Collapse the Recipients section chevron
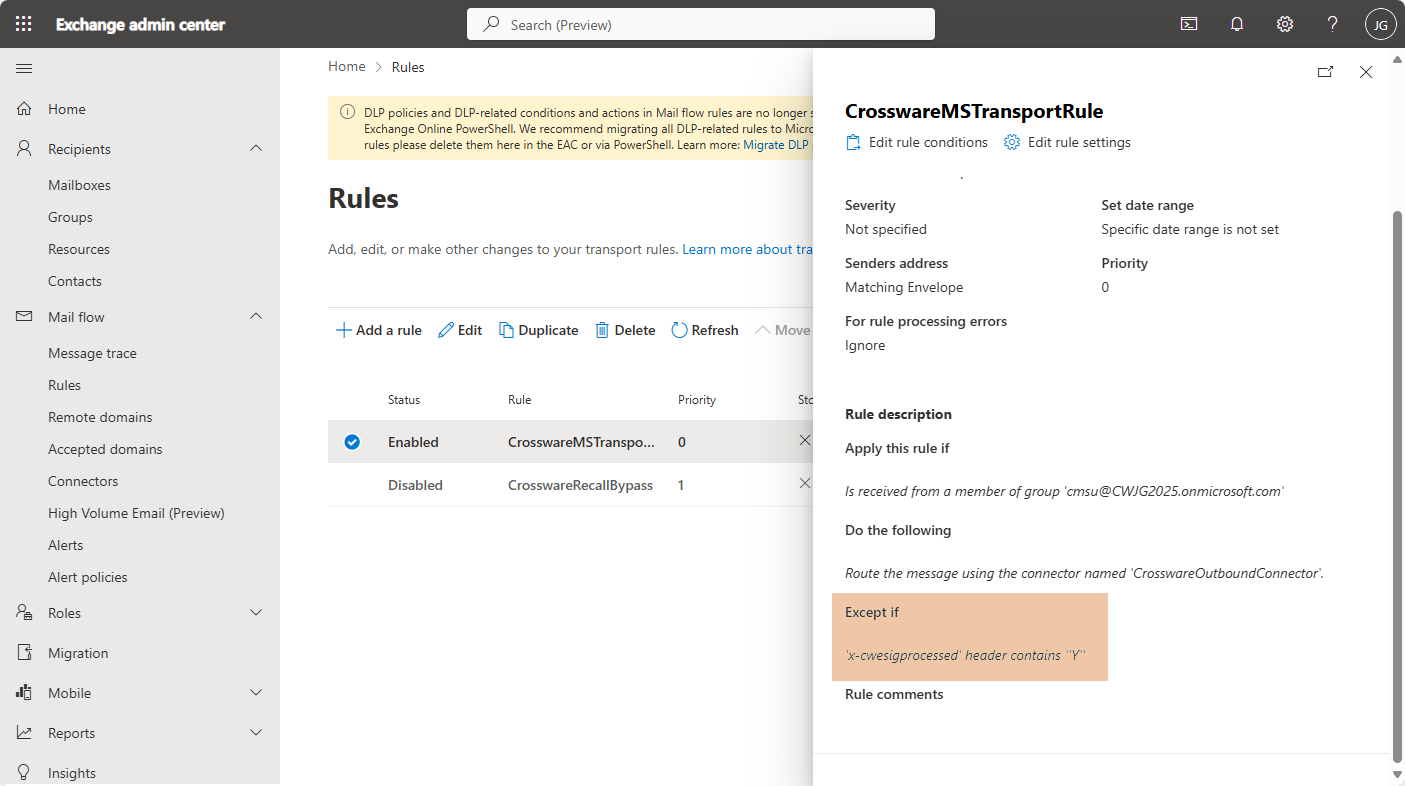The width and height of the screenshot is (1405, 786). [256, 149]
